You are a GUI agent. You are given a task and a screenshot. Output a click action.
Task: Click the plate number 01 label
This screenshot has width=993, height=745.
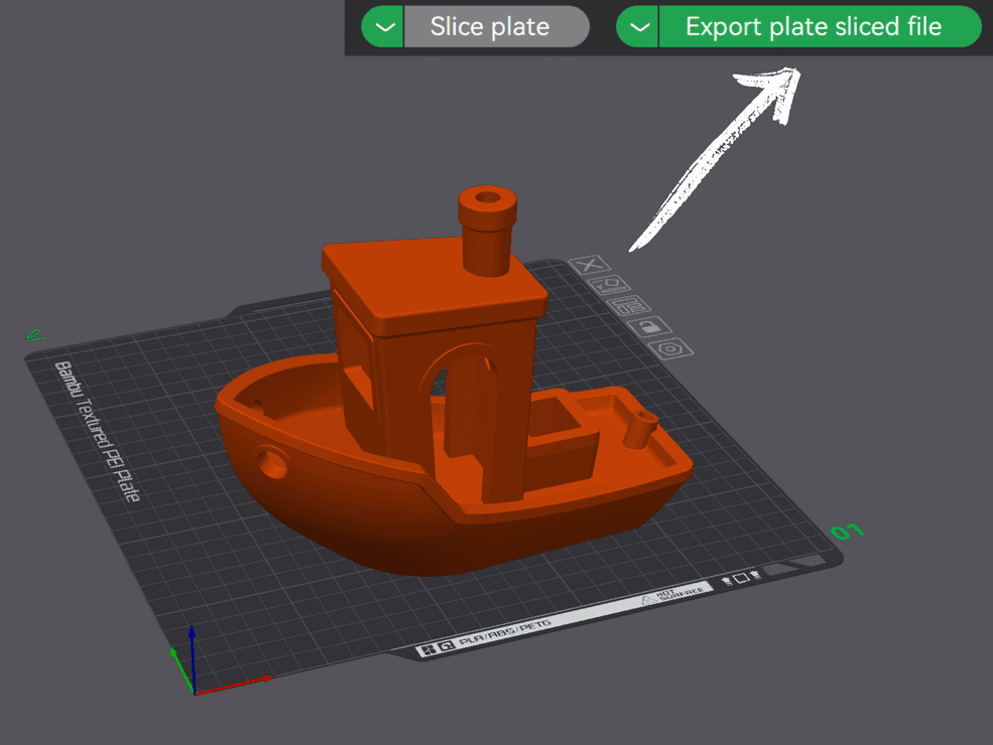click(x=845, y=531)
